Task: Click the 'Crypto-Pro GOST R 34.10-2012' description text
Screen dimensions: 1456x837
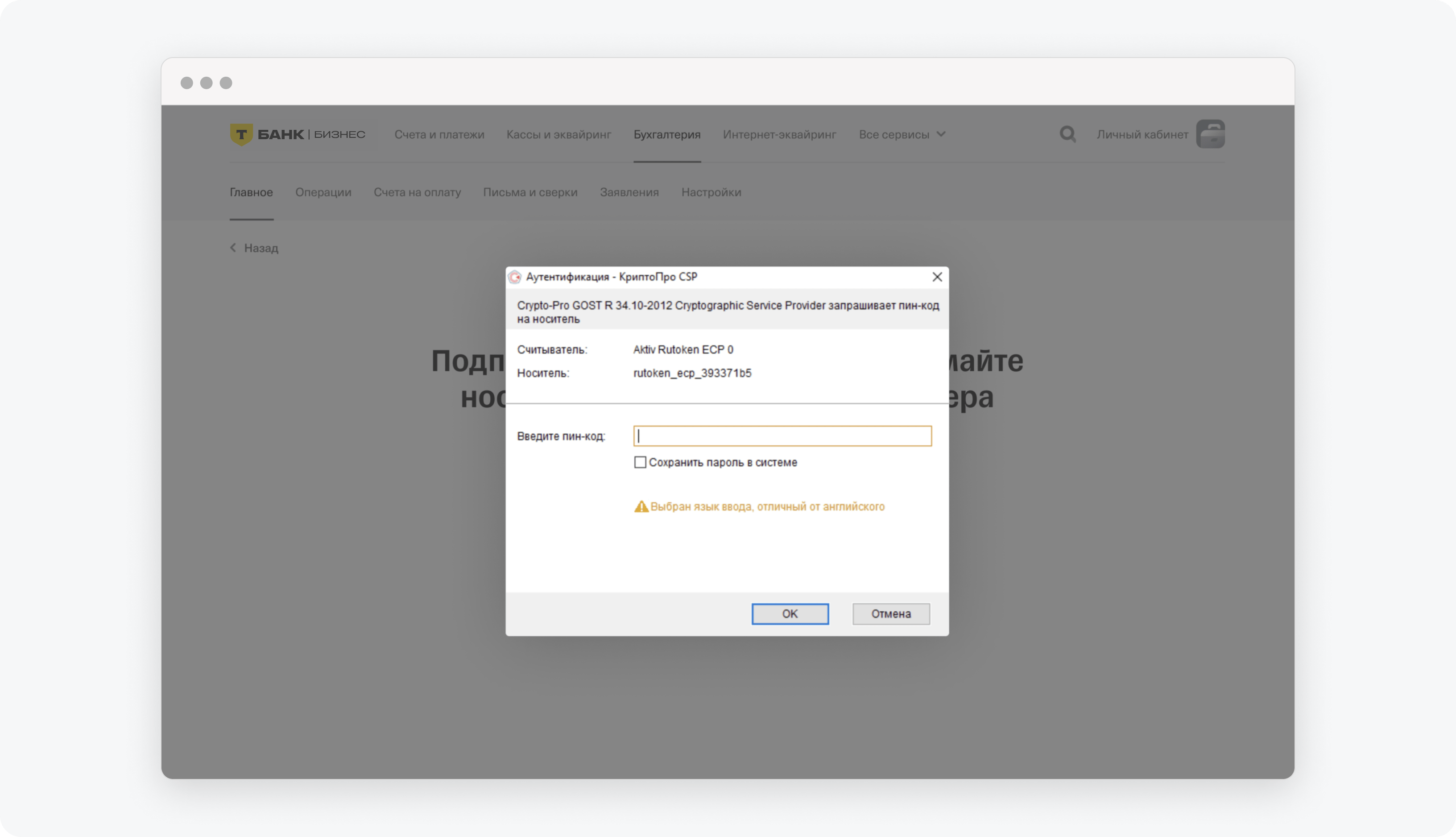Action: (x=728, y=312)
